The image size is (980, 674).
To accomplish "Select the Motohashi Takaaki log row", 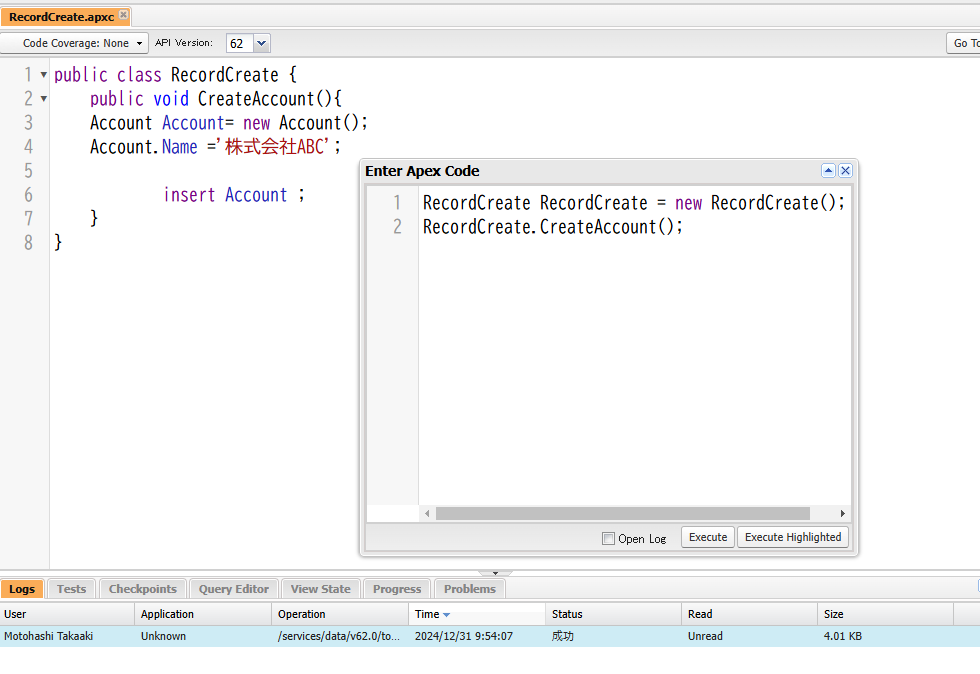I will pos(490,636).
